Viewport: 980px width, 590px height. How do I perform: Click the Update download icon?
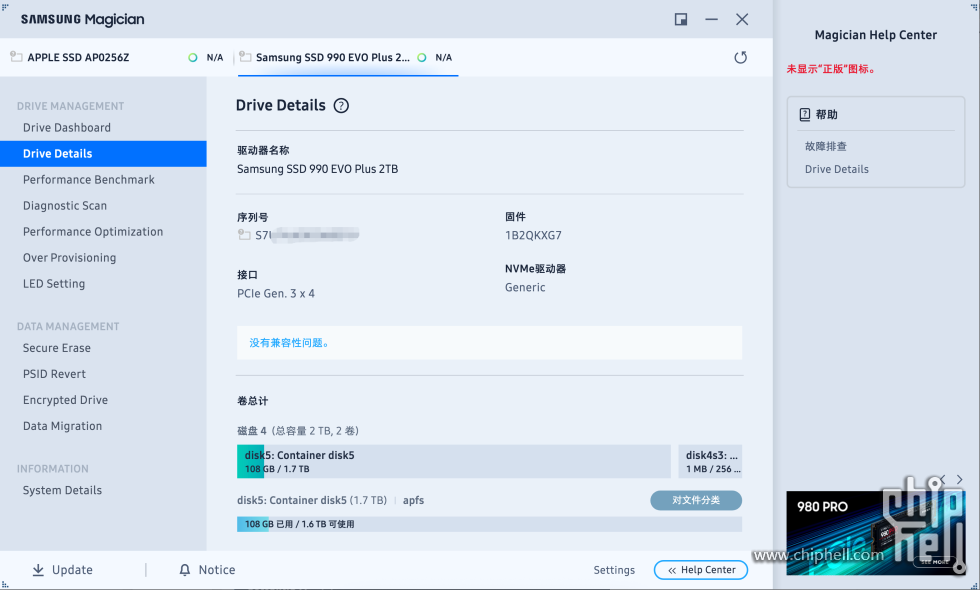tap(38, 569)
